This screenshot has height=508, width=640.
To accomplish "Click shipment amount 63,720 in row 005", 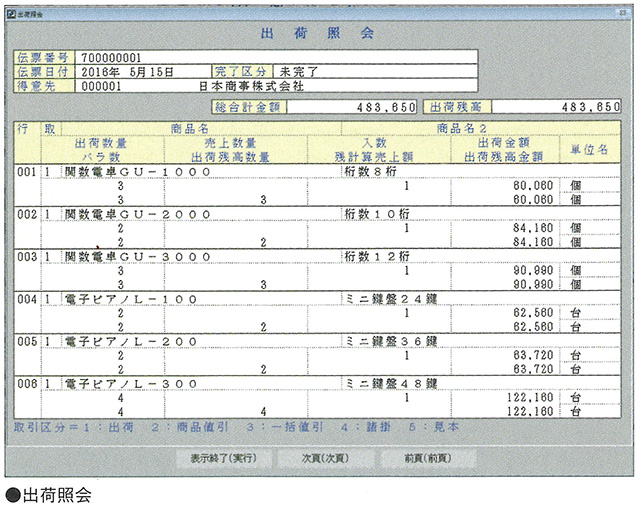I will [x=533, y=355].
